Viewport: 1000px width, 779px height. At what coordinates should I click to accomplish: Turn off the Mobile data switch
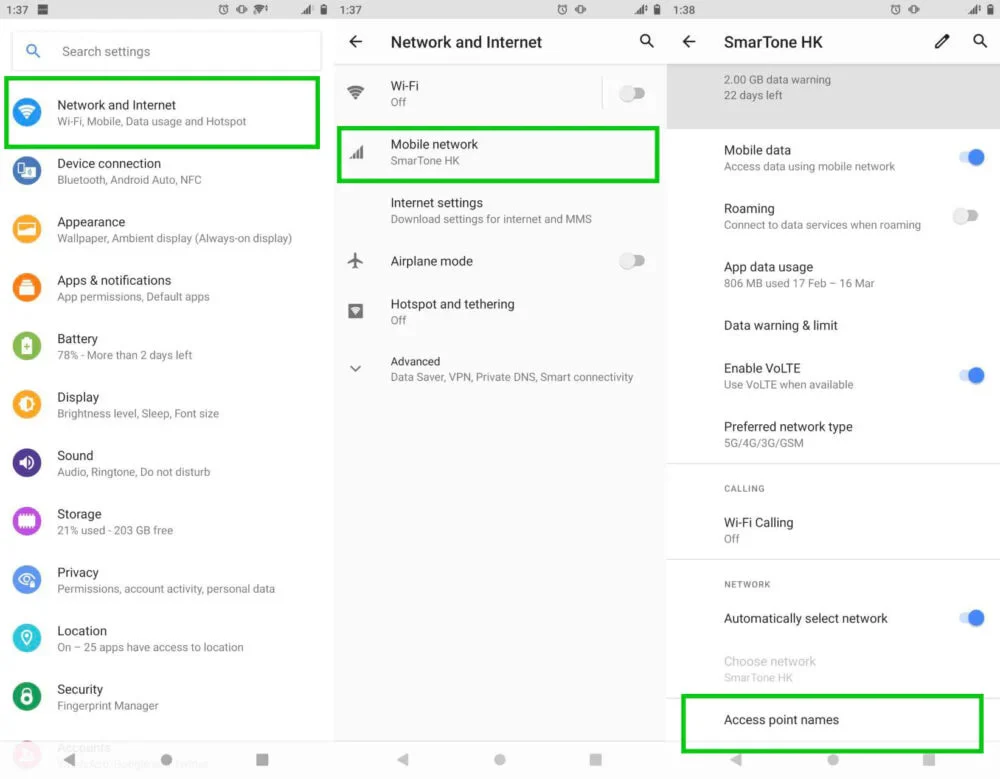tap(970, 158)
